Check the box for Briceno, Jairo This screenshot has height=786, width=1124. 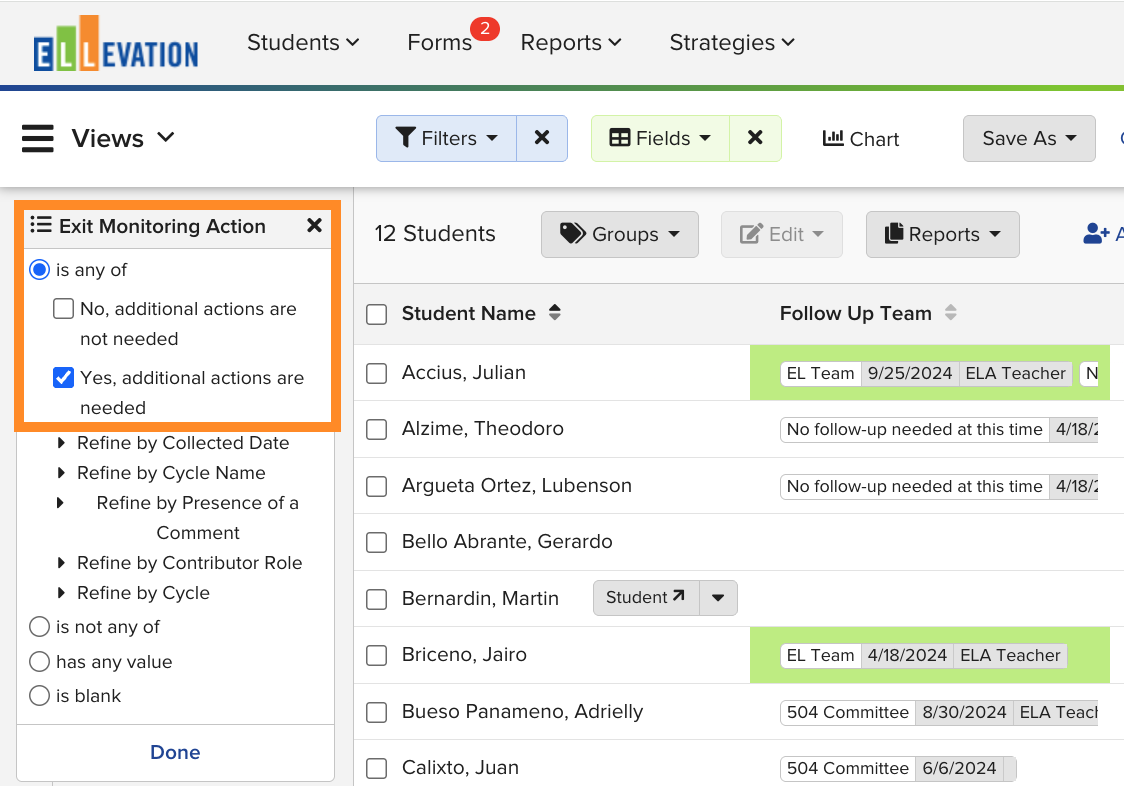(x=376, y=655)
